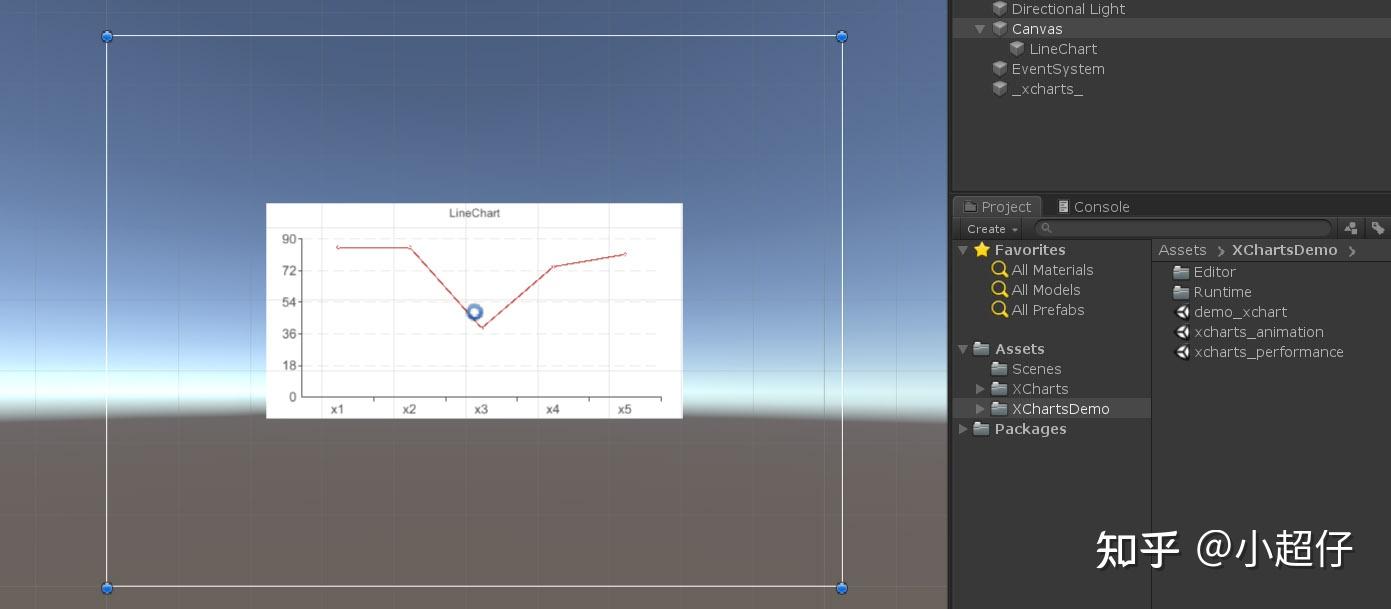This screenshot has height=609, width=1391.
Task: Click the Assets breadcrumb link
Action: (x=1182, y=249)
